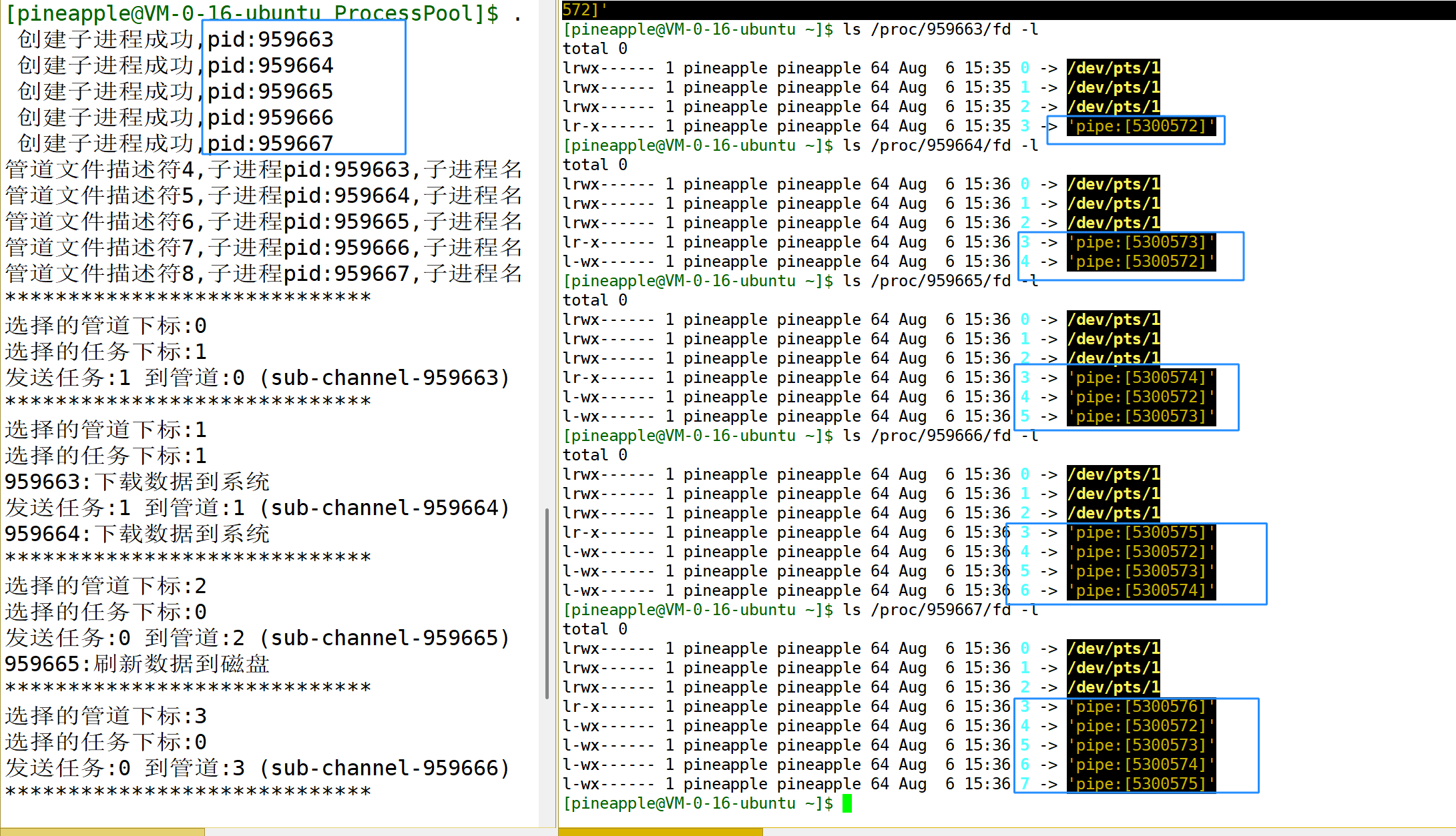Click the line "创建子进程成功,pid:959667"
This screenshot has height=836, width=1456.
[176, 143]
